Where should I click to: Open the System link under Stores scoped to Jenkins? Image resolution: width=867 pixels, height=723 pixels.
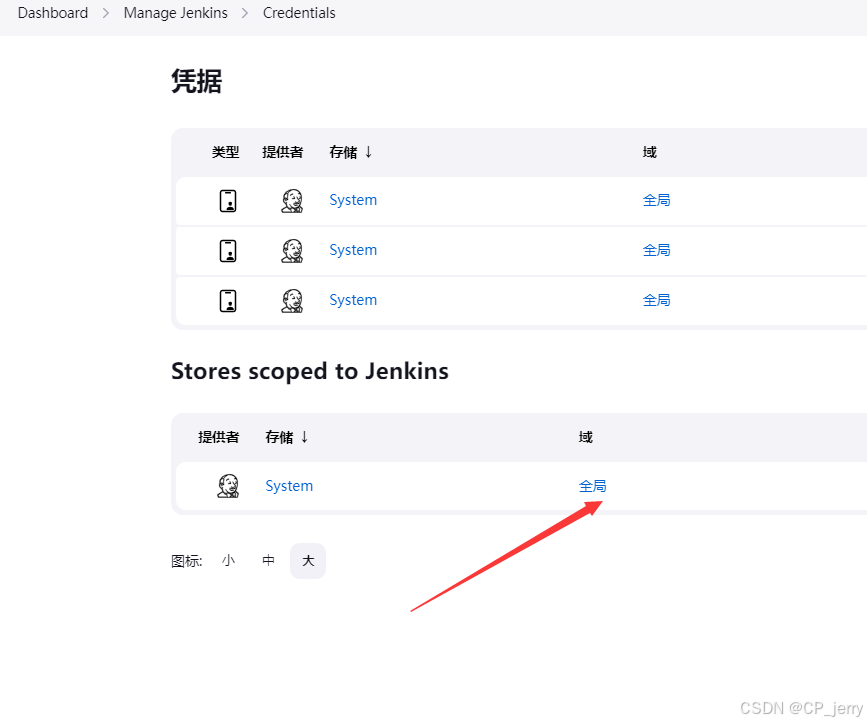pyautogui.click(x=289, y=486)
